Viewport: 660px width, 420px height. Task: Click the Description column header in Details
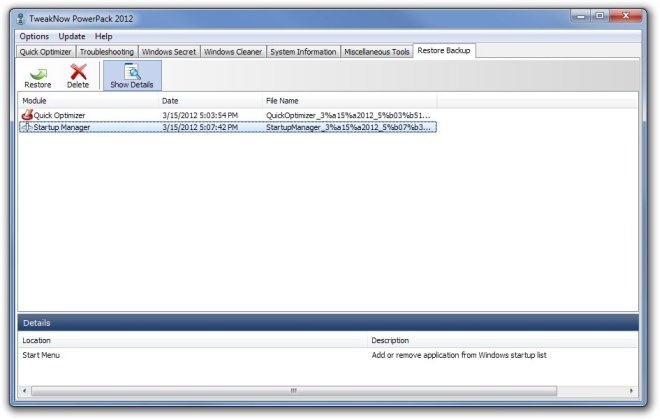click(x=503, y=340)
